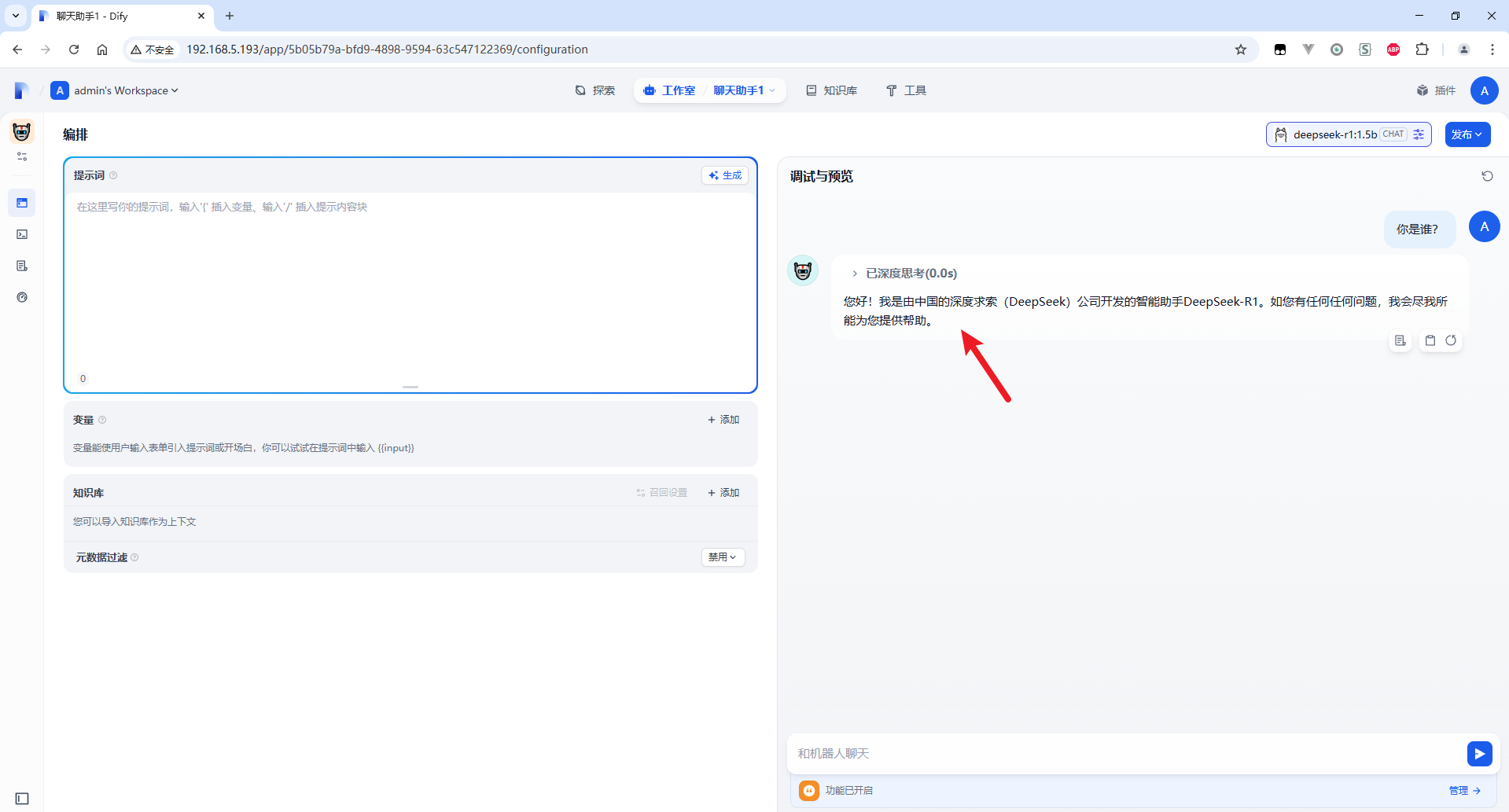Click the 生成 prompt generate button
This screenshot has width=1509, height=812.
click(x=725, y=175)
